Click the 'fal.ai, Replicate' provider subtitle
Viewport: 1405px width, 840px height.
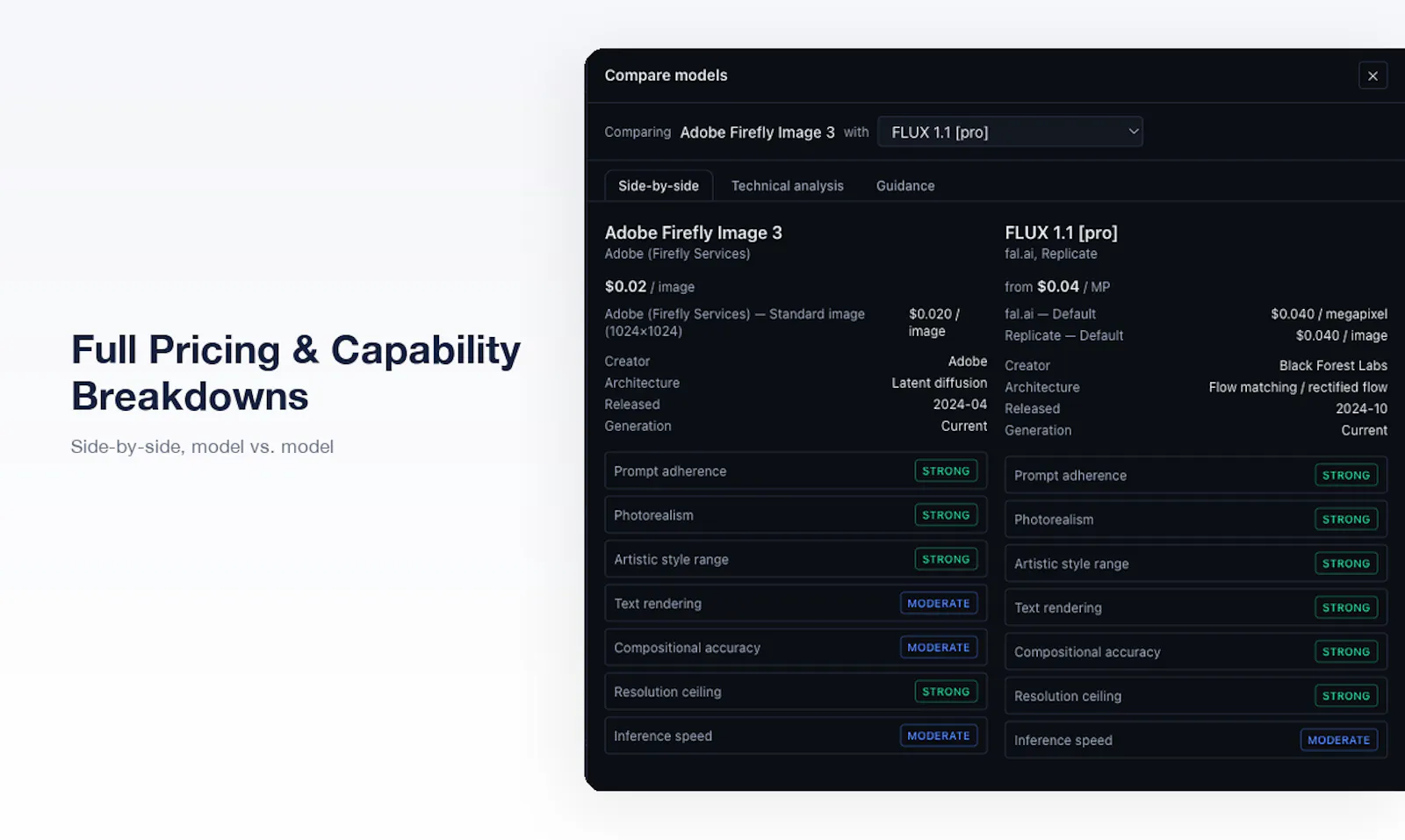[1051, 254]
